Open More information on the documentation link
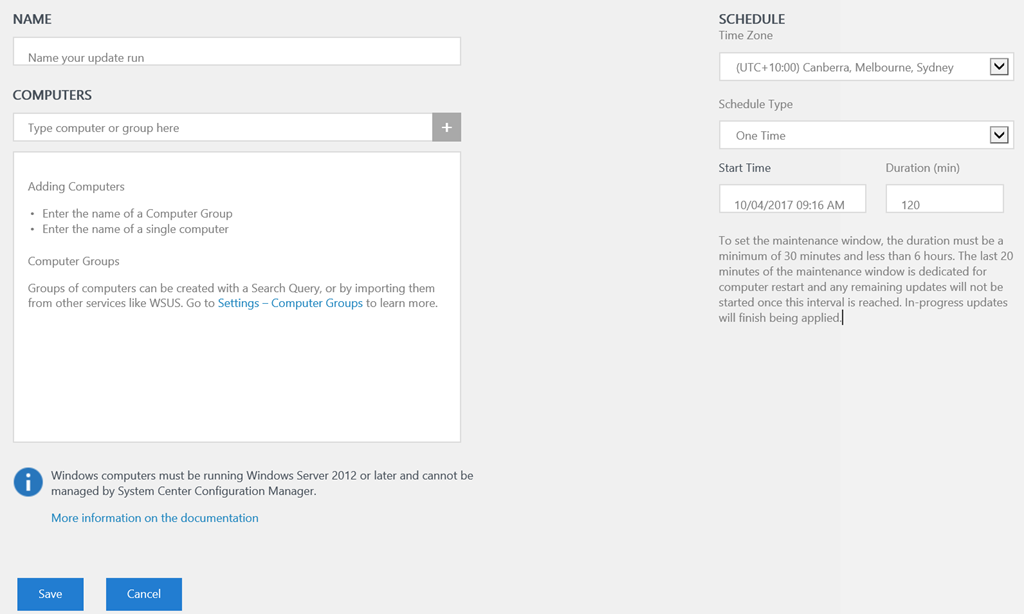The height and width of the screenshot is (614, 1024). (x=155, y=518)
